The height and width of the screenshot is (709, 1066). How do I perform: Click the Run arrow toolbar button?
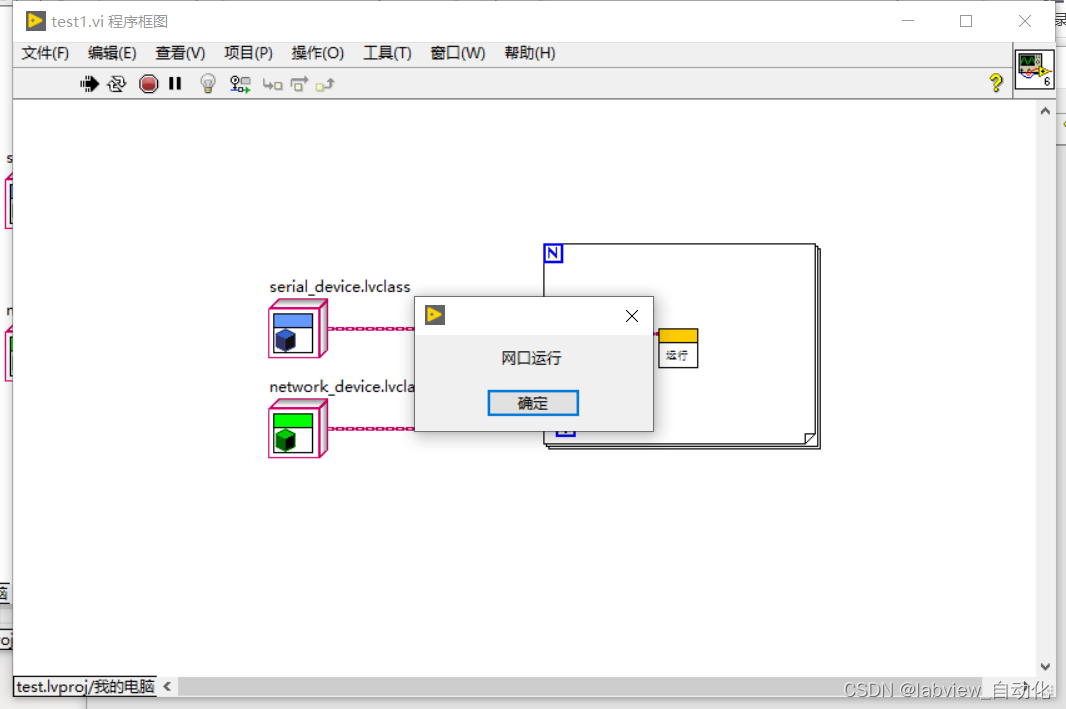point(89,84)
